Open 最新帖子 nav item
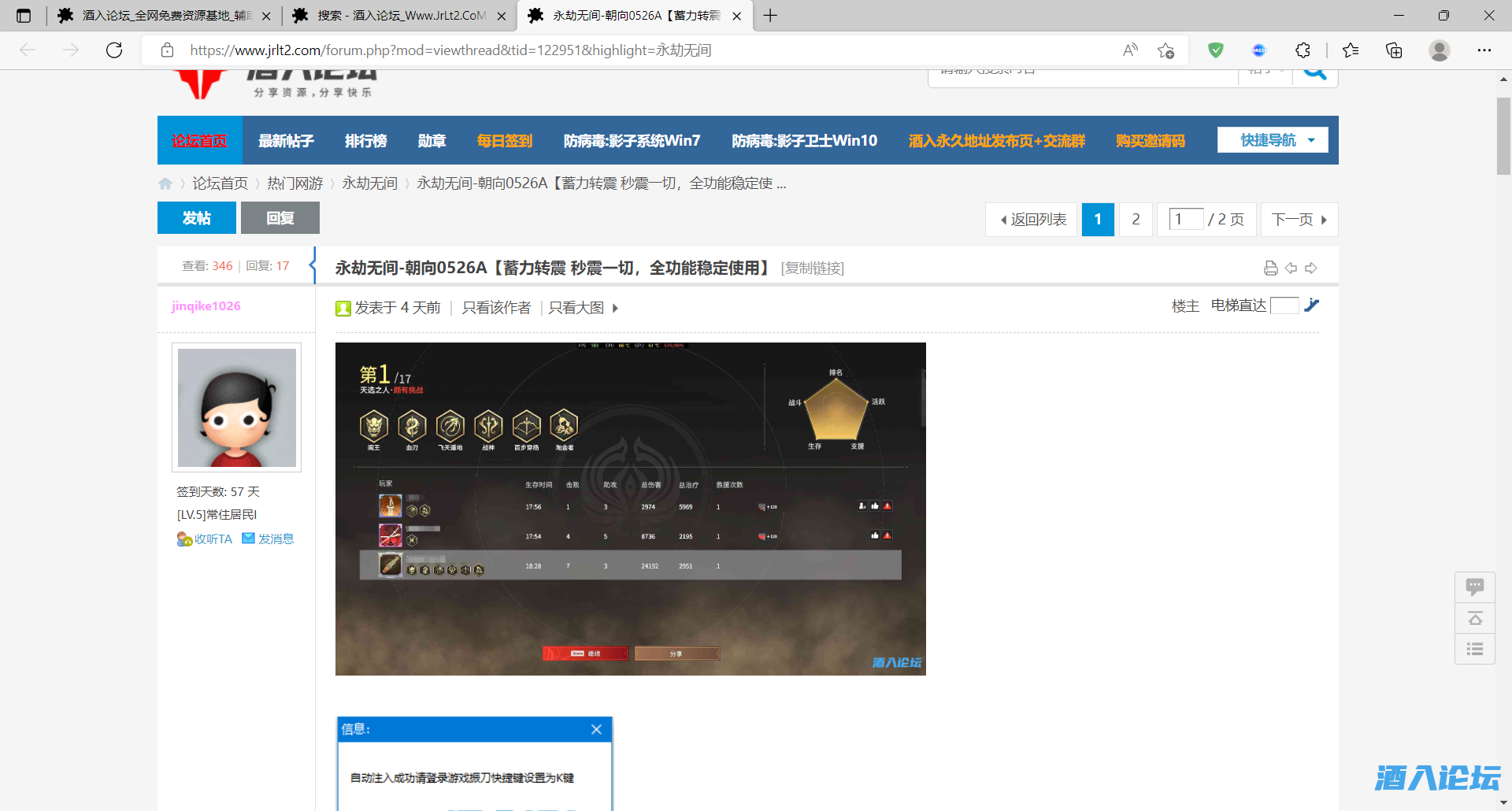Viewport: 1512px width, 811px height. (287, 141)
